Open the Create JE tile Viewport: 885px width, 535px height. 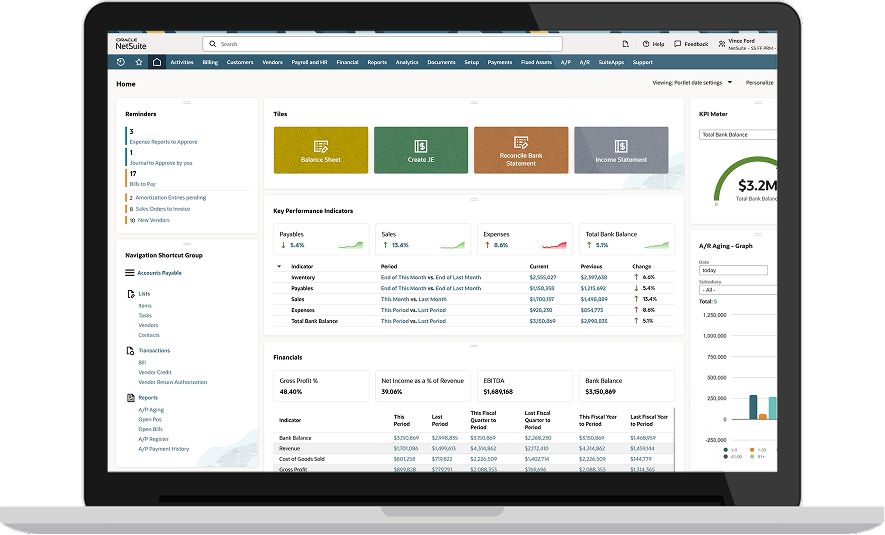[421, 150]
